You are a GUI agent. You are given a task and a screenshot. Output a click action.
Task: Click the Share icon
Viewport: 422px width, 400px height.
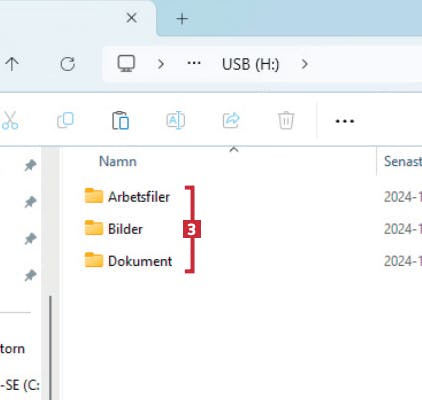click(231, 120)
